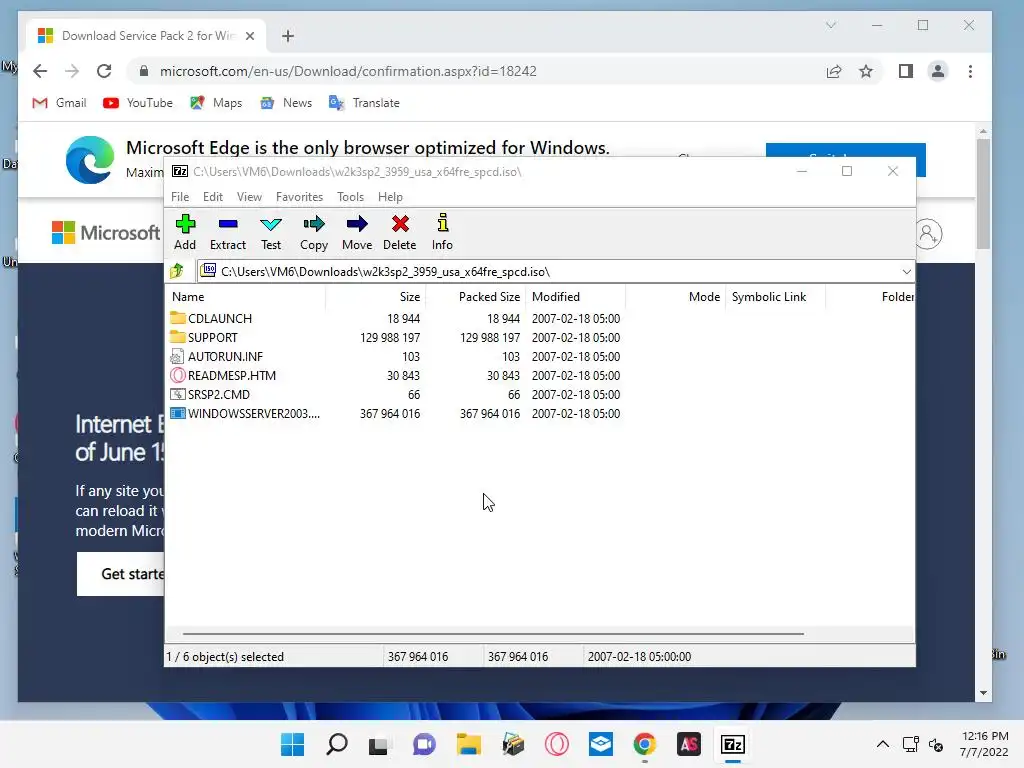Viewport: 1024px width, 768px height.
Task: Open the Windows Start menu
Action: coord(293,744)
